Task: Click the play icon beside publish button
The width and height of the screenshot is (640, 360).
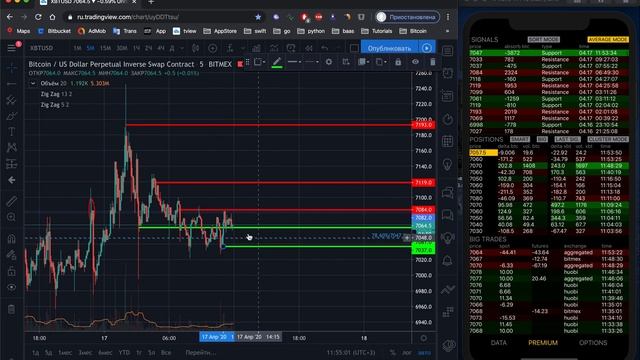Action: click(427, 48)
